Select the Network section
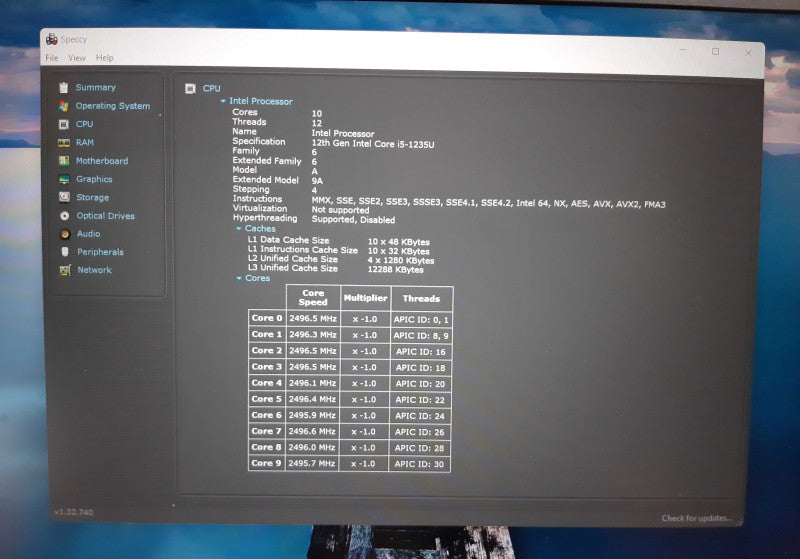The height and width of the screenshot is (559, 800). [94, 270]
